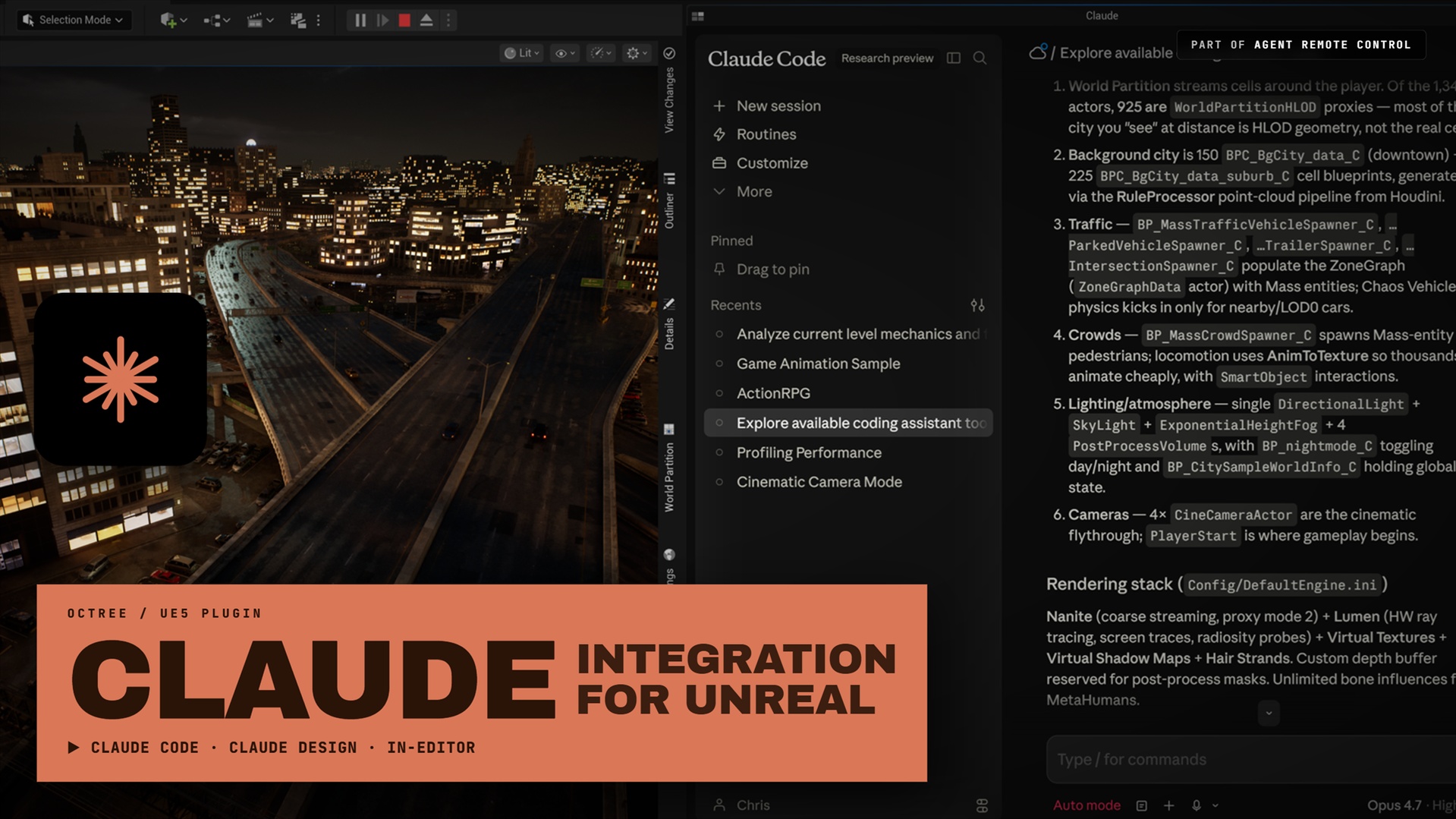Viewport: 1456px width, 819px height.
Task: Open the World Partition side tab
Action: click(669, 477)
